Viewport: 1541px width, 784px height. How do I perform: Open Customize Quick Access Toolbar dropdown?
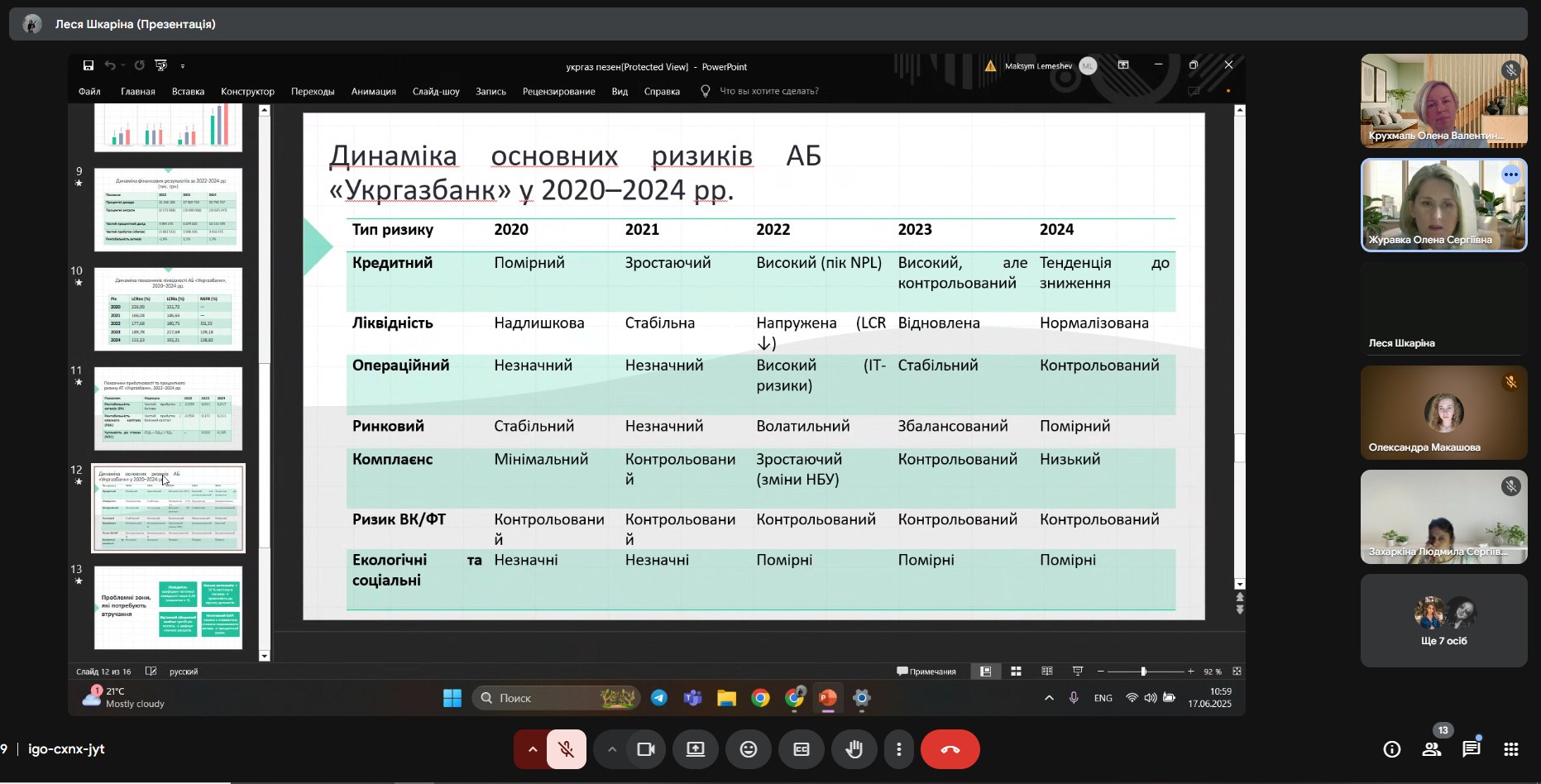183,66
